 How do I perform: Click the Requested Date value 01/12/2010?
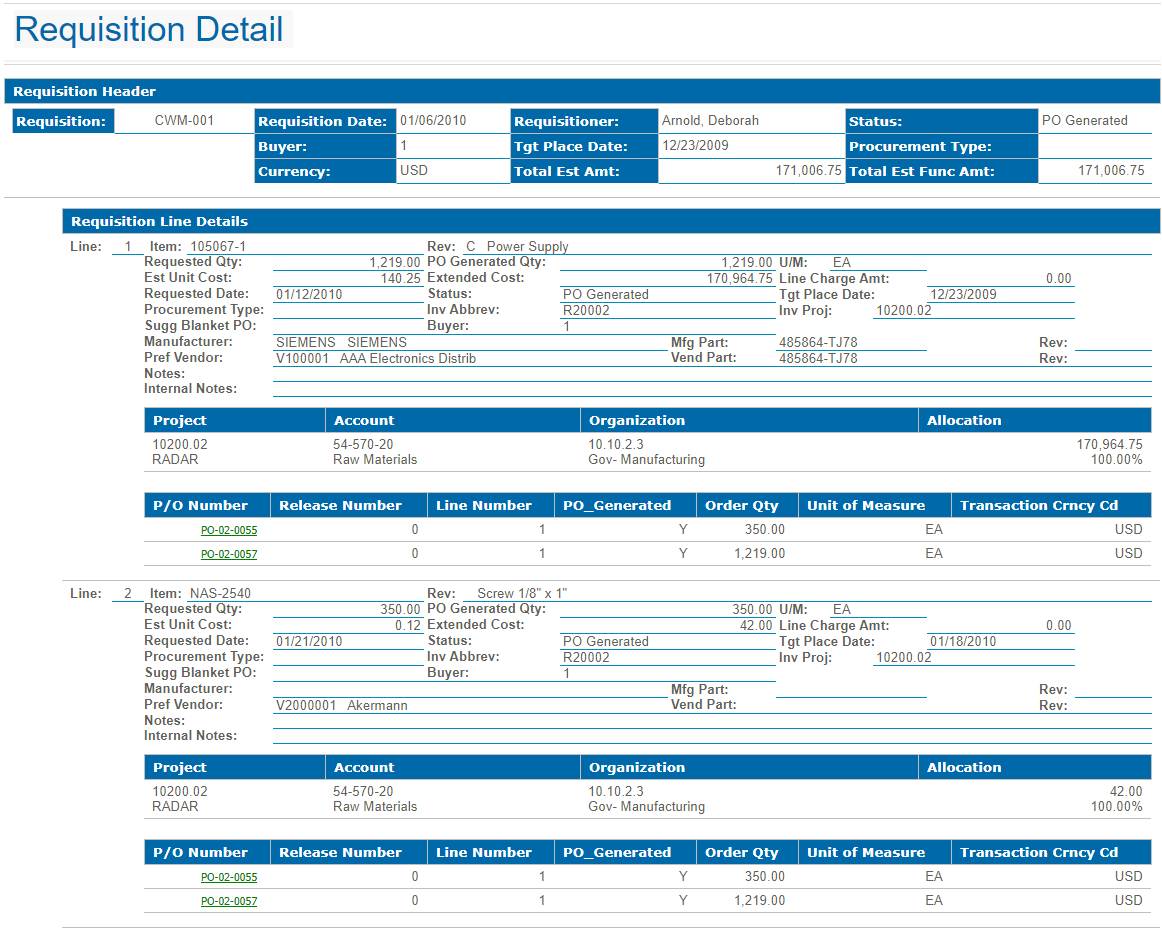pyautogui.click(x=309, y=294)
